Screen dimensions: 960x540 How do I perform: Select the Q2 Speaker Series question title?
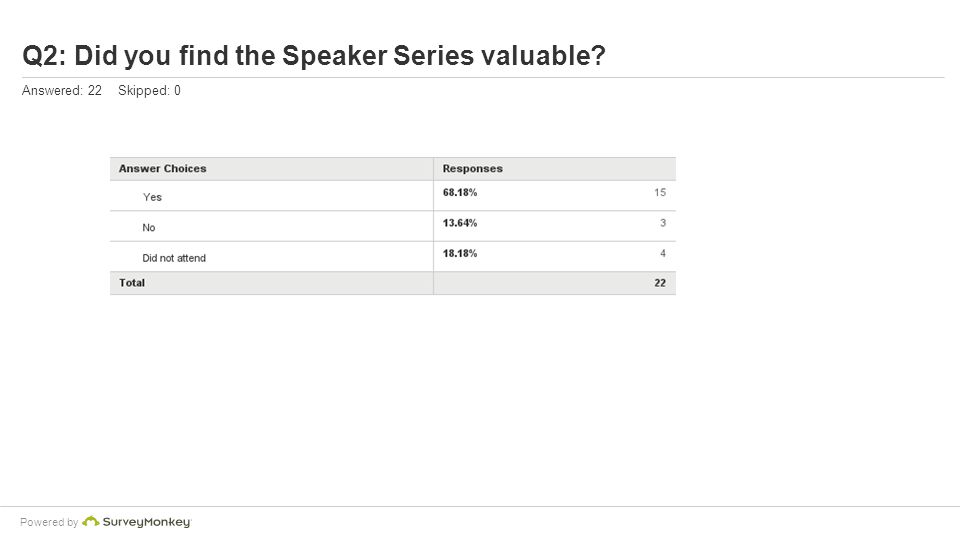pos(313,56)
